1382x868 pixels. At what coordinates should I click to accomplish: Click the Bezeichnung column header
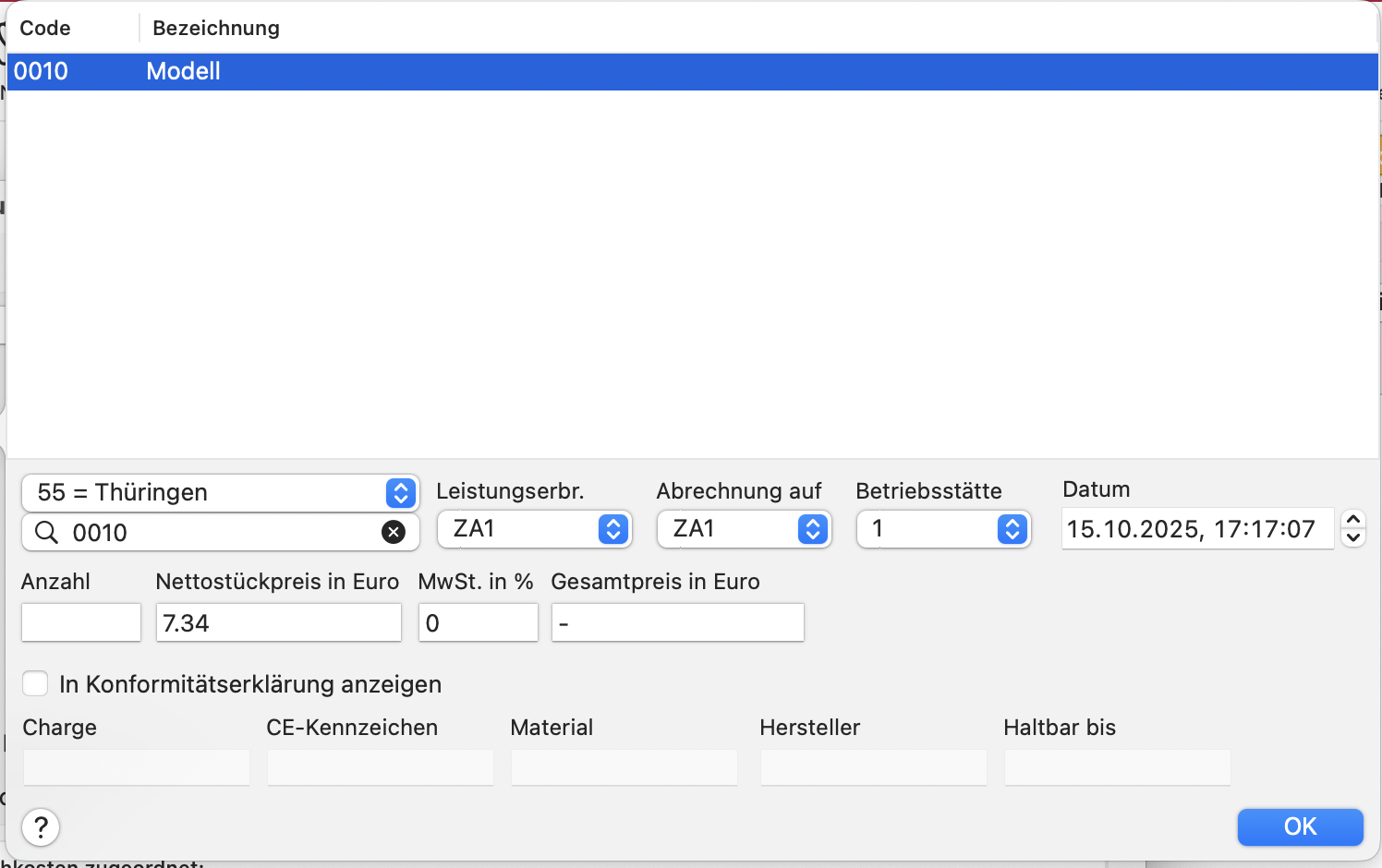tap(216, 29)
